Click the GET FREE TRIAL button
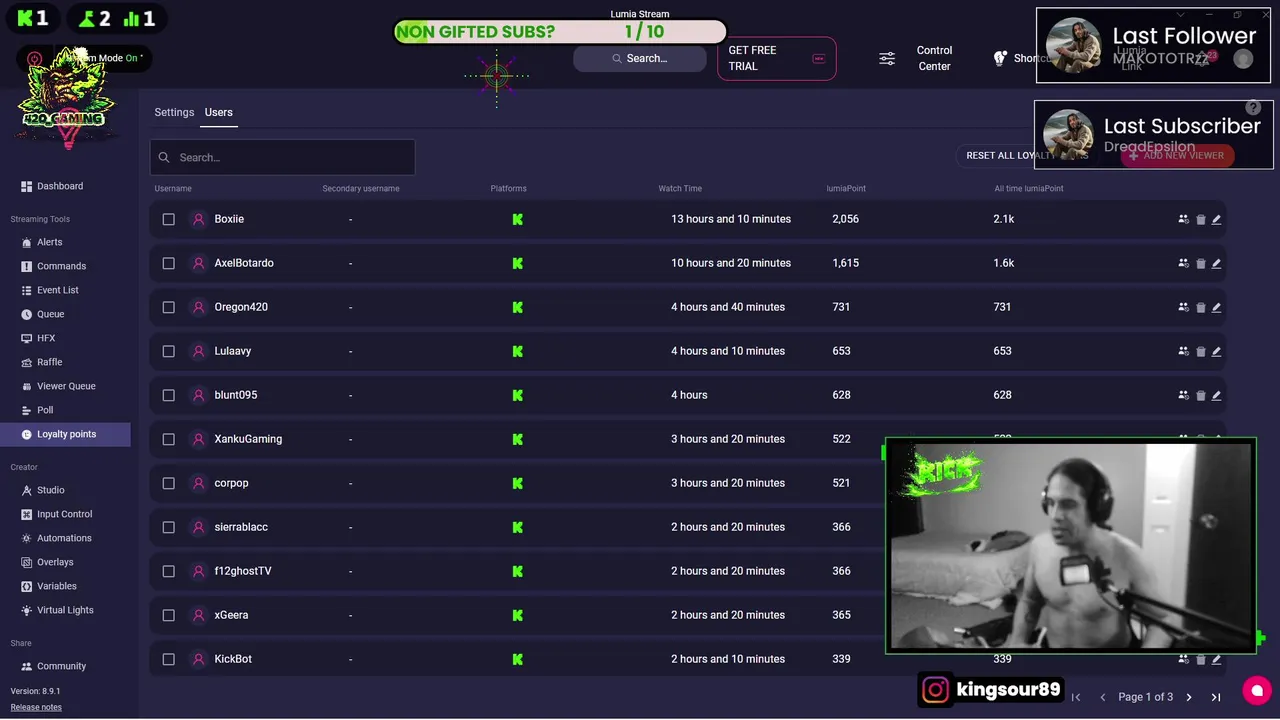 pyautogui.click(x=776, y=58)
